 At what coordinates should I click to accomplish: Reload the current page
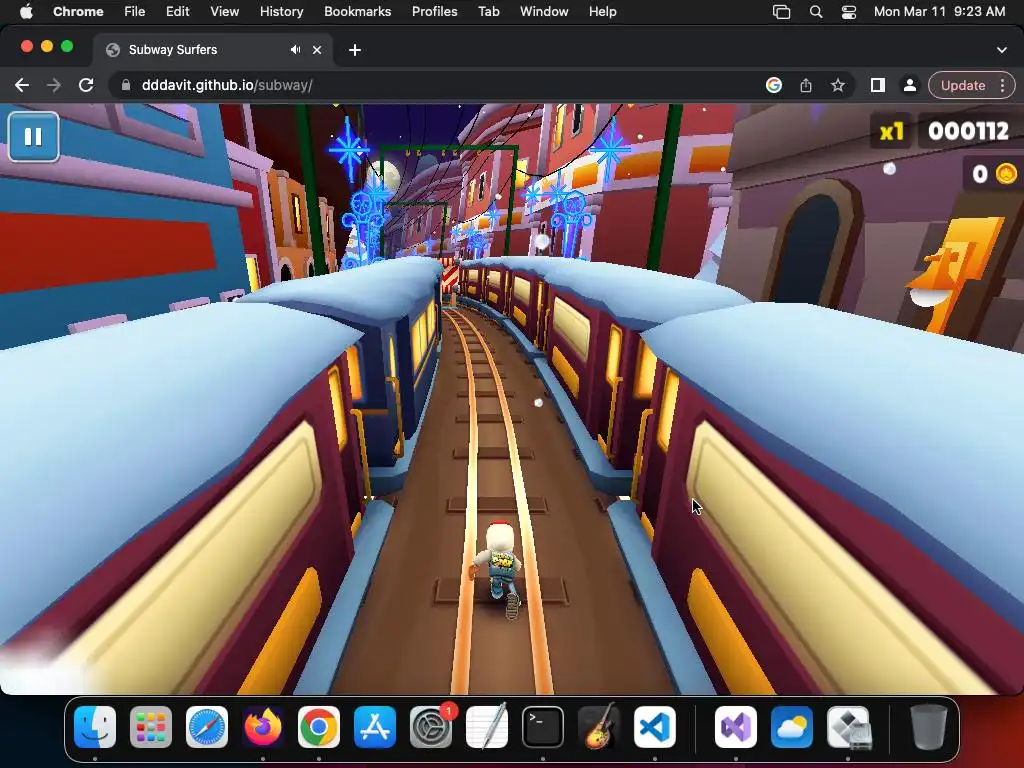click(86, 85)
